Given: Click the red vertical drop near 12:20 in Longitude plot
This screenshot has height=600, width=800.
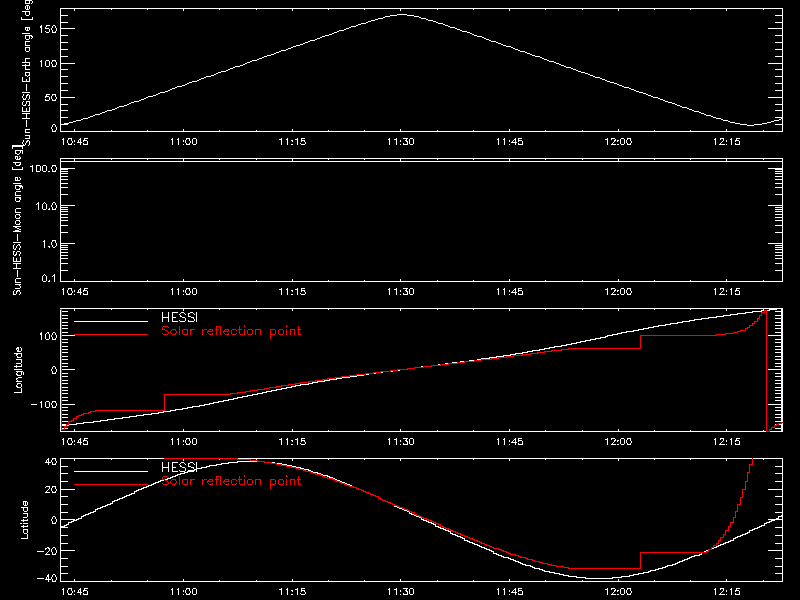Looking at the screenshot, I should (766, 370).
